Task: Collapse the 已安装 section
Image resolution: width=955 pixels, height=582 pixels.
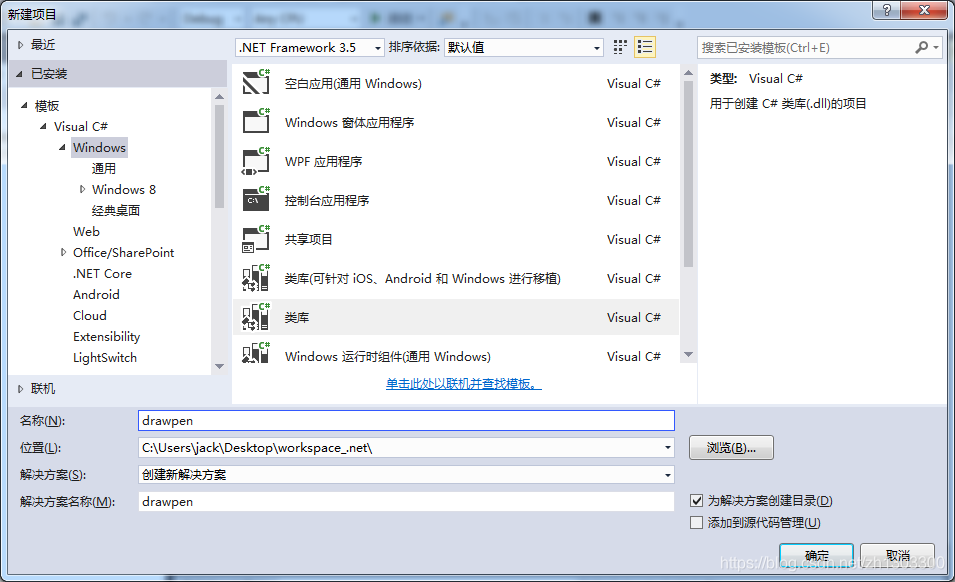Action: pyautogui.click(x=20, y=74)
